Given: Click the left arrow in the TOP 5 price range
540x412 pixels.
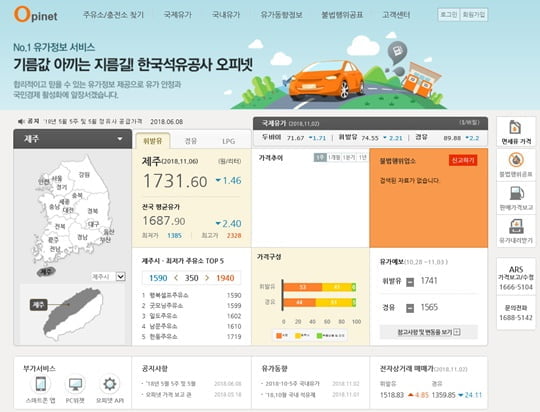Looking at the screenshot, I should pos(176,278).
